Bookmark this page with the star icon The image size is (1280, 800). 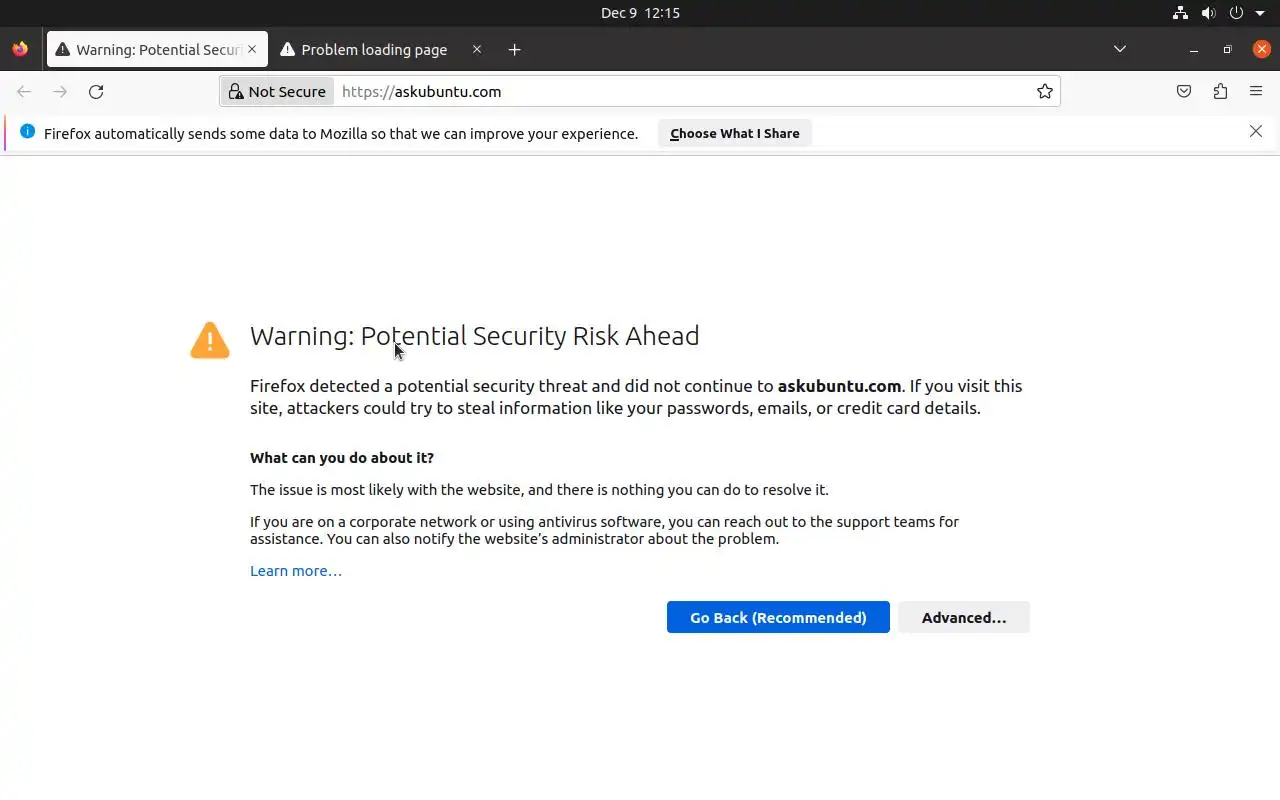tap(1045, 92)
